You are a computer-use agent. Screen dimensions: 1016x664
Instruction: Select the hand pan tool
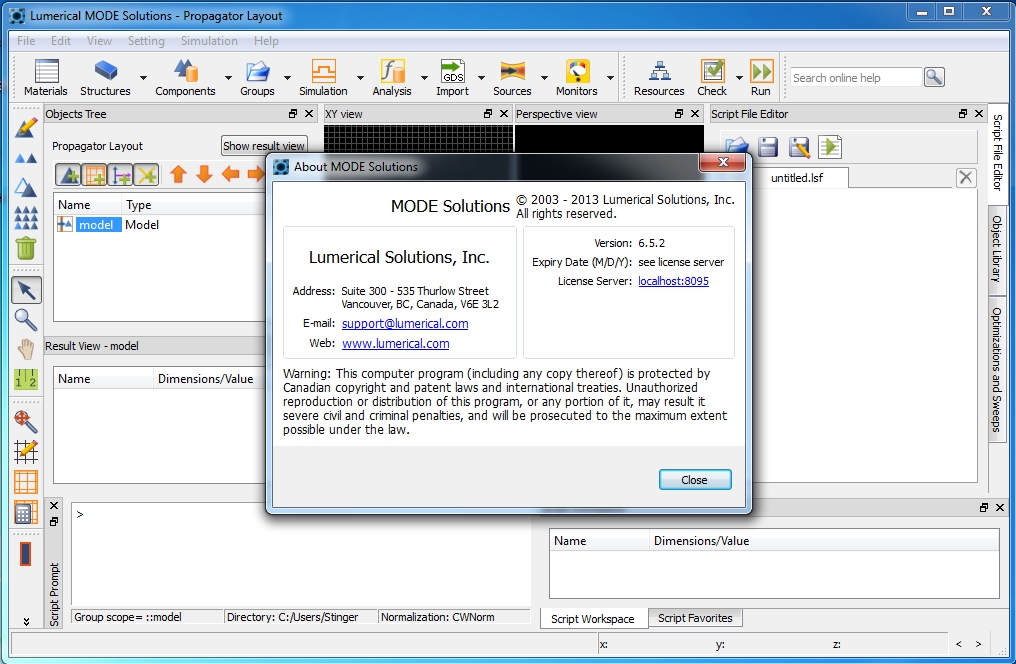(x=26, y=349)
